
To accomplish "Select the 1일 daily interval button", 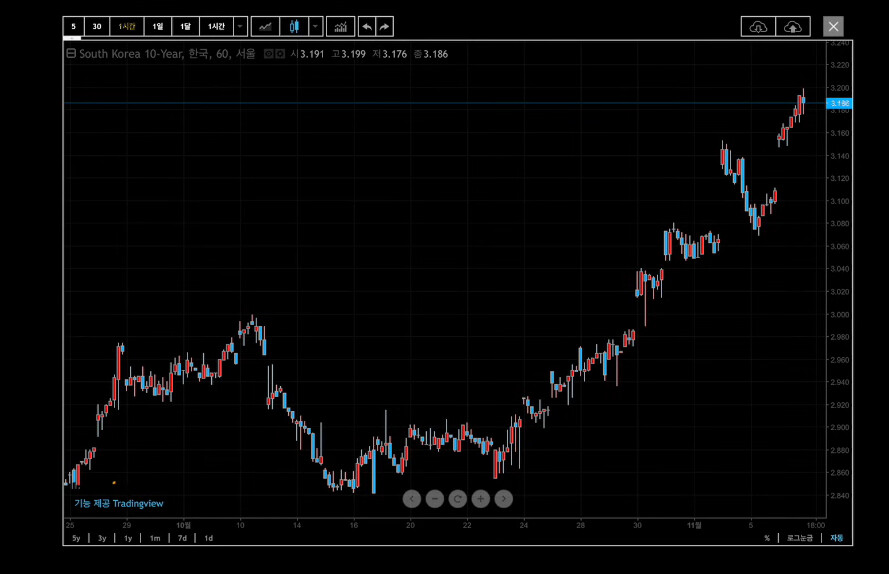I will (x=158, y=27).
